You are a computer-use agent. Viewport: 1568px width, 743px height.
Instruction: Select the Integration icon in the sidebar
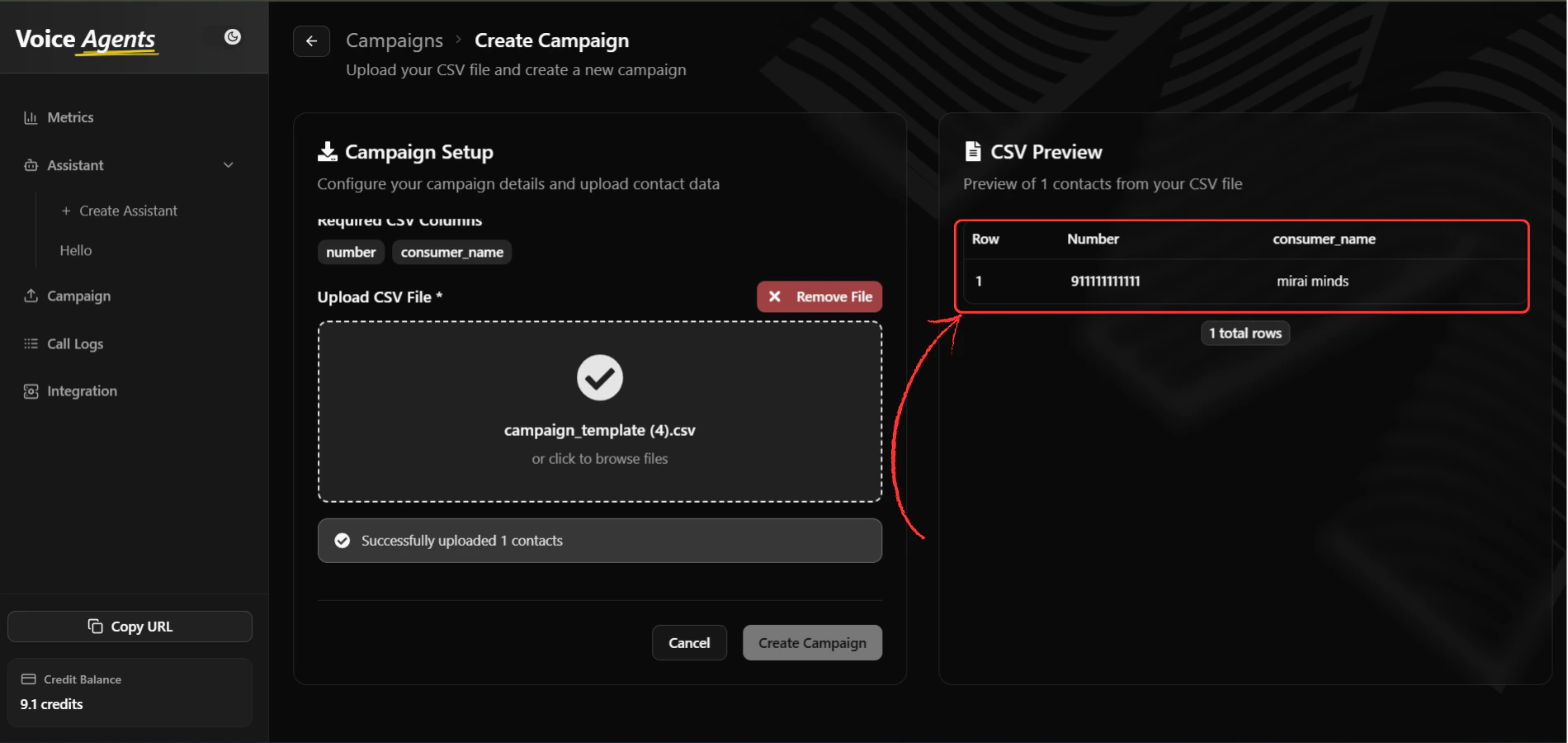31,390
